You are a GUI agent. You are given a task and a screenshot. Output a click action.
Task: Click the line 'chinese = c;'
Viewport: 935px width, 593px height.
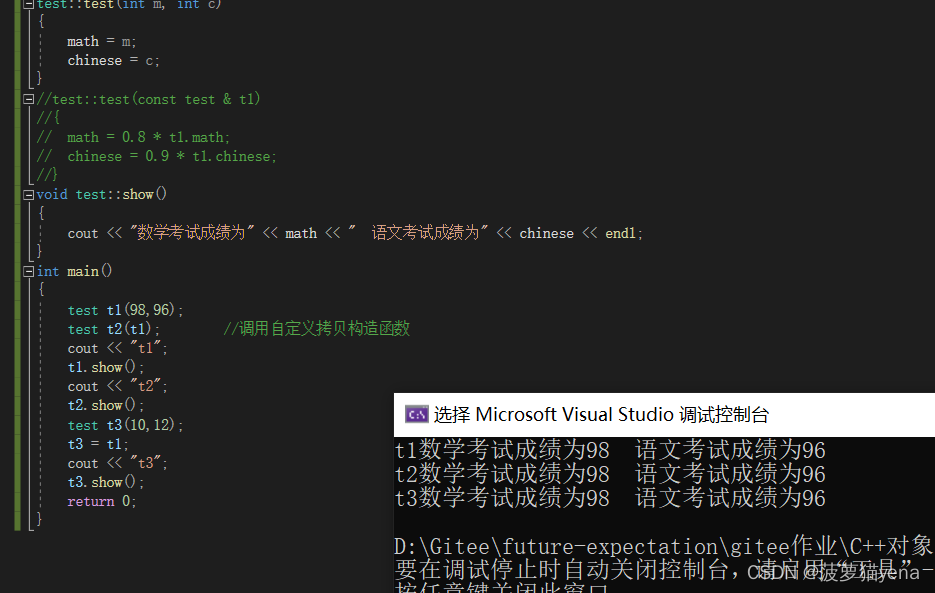click(113, 61)
